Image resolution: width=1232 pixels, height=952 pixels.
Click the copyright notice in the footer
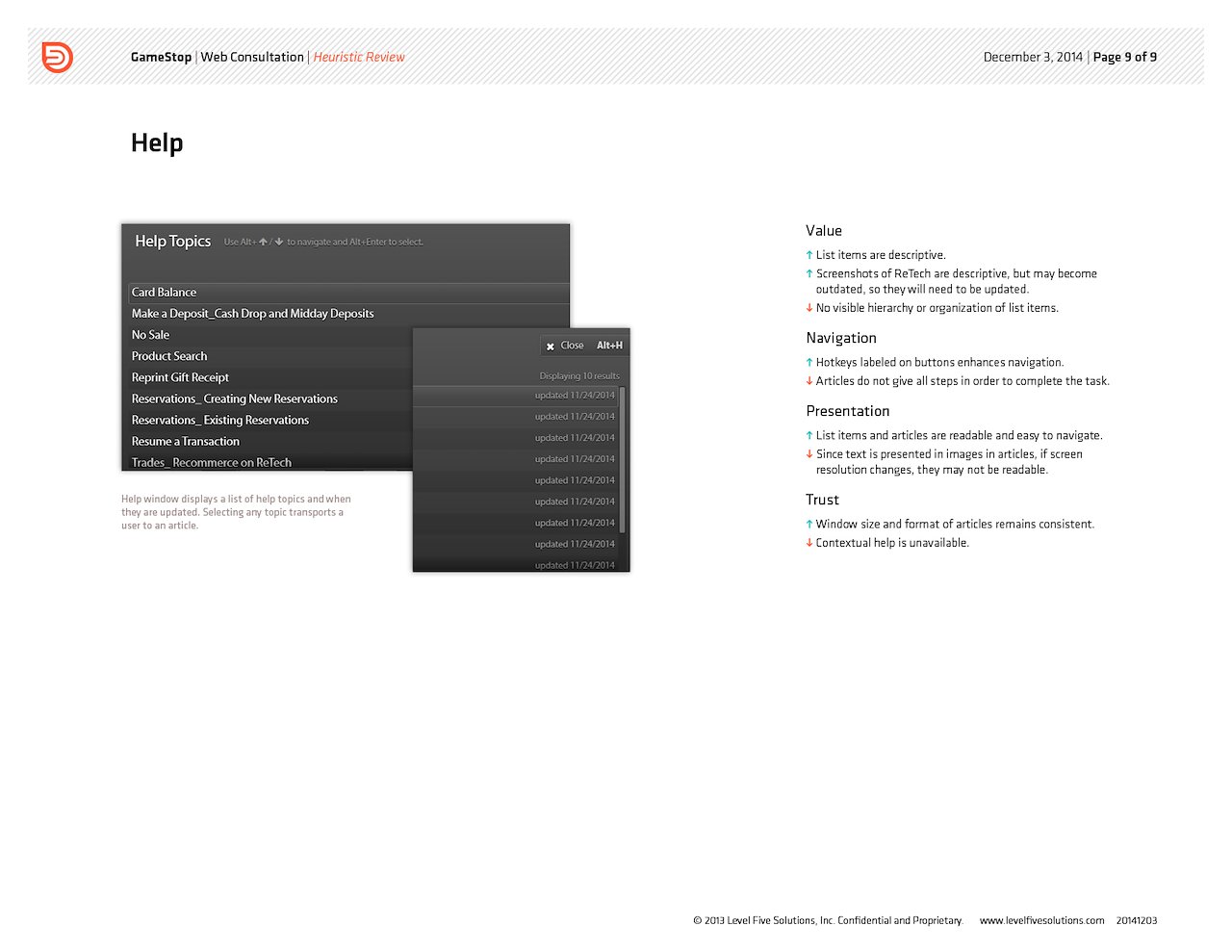click(828, 920)
